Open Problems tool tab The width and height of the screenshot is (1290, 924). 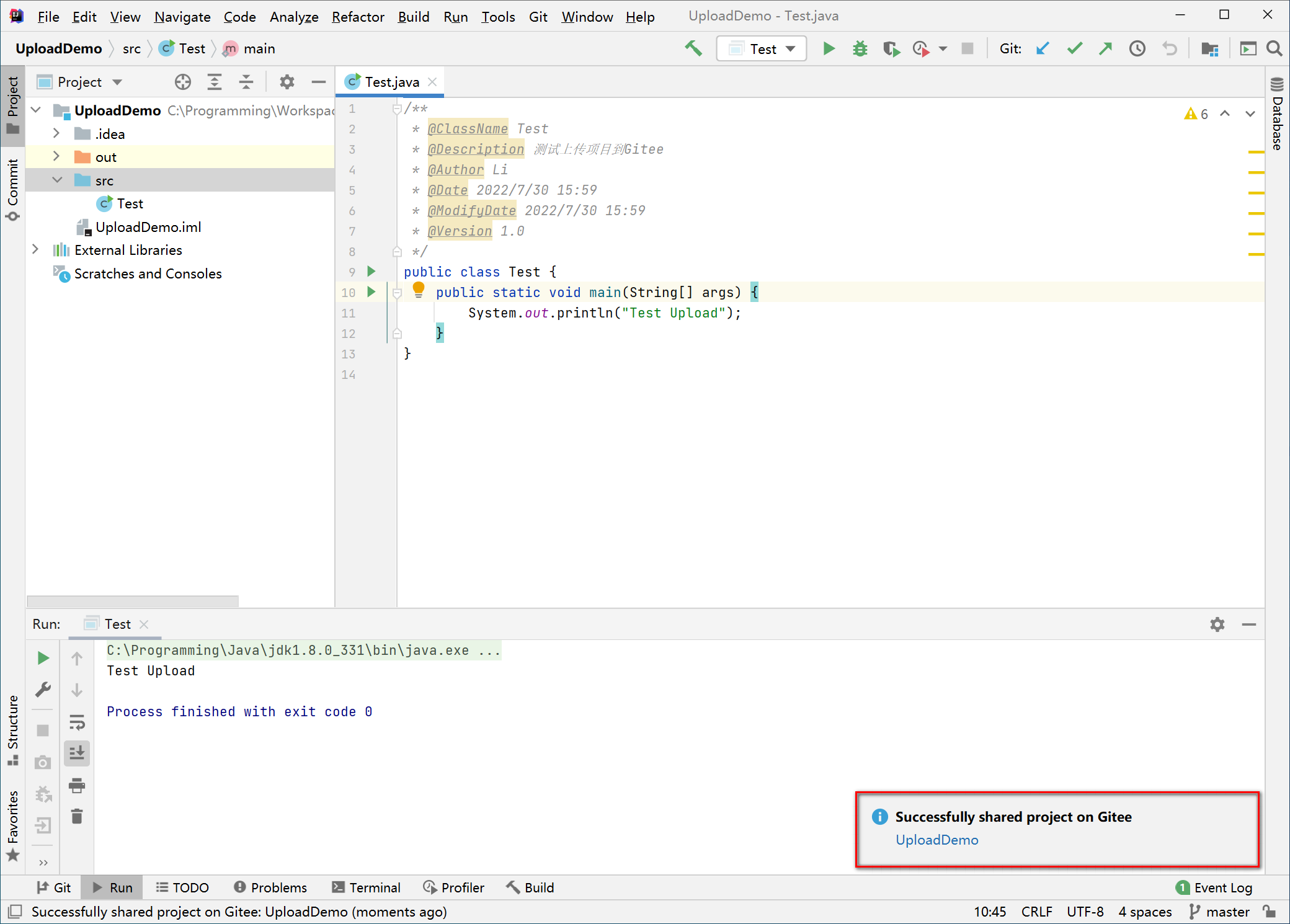click(270, 887)
